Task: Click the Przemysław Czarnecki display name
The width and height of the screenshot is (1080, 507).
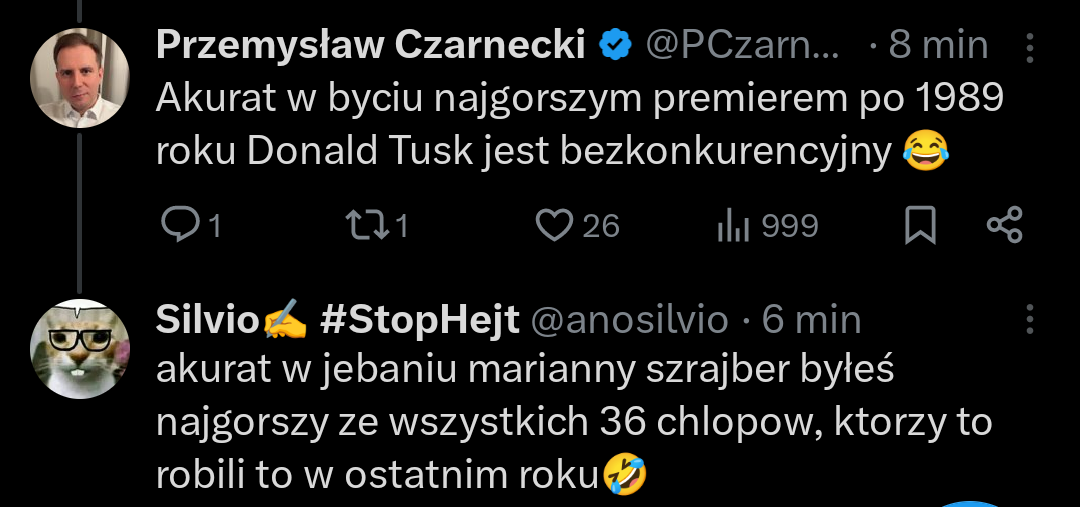Action: click(370, 45)
